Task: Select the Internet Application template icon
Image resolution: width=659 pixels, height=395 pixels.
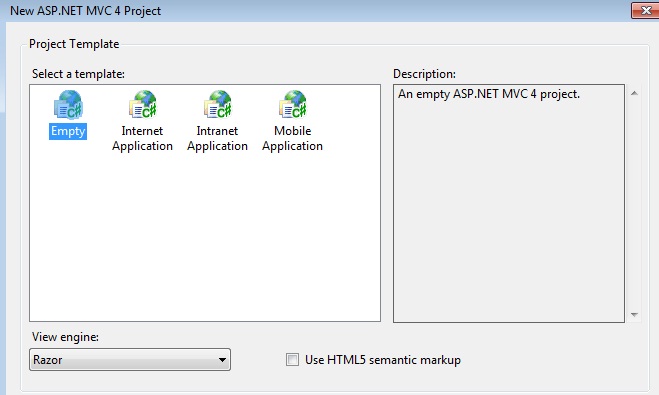Action: pyautogui.click(x=142, y=105)
